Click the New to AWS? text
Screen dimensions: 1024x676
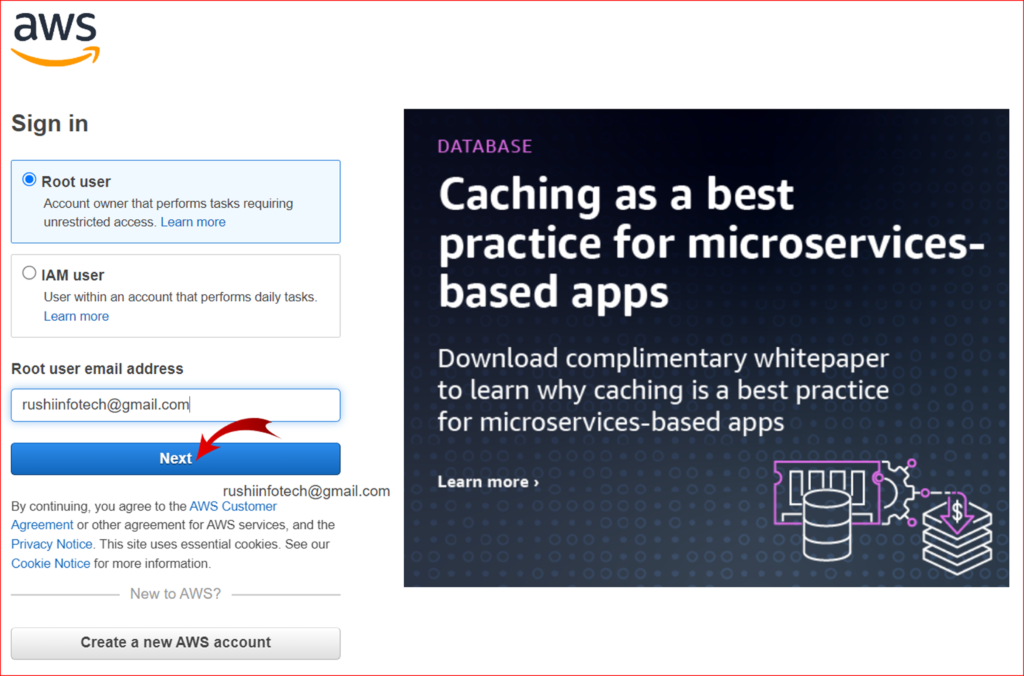(176, 594)
